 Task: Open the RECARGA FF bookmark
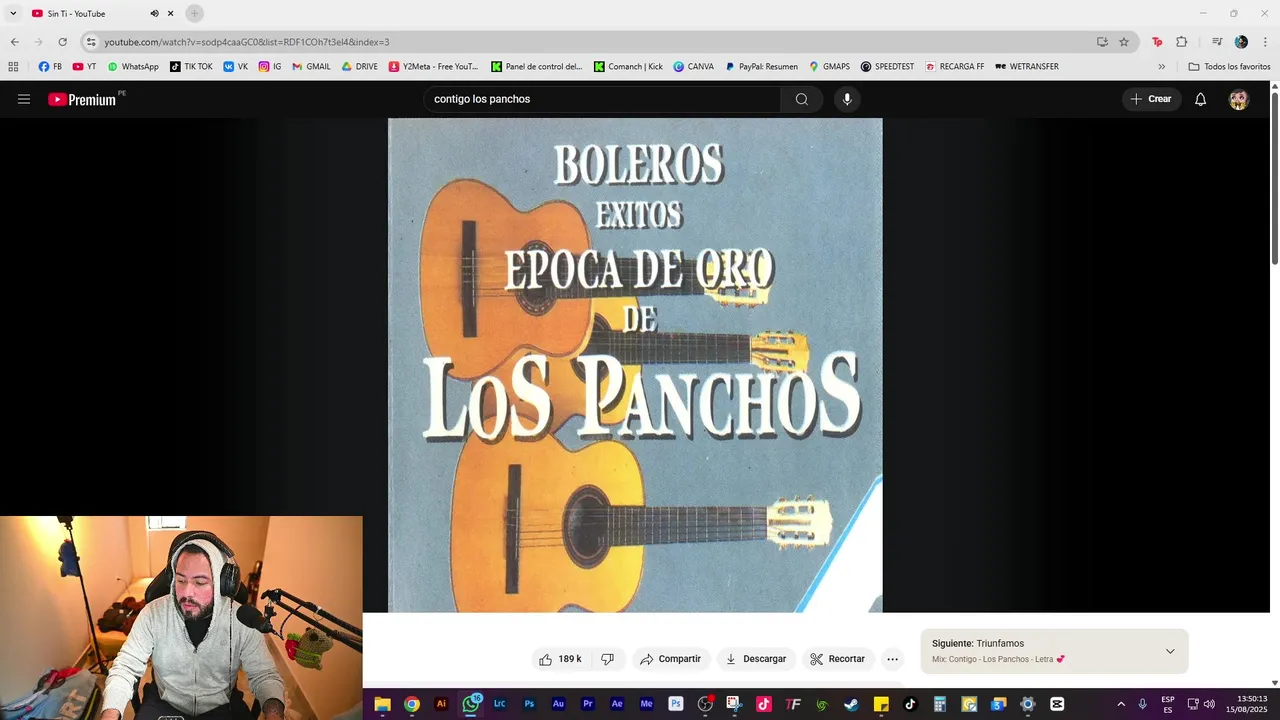955,67
